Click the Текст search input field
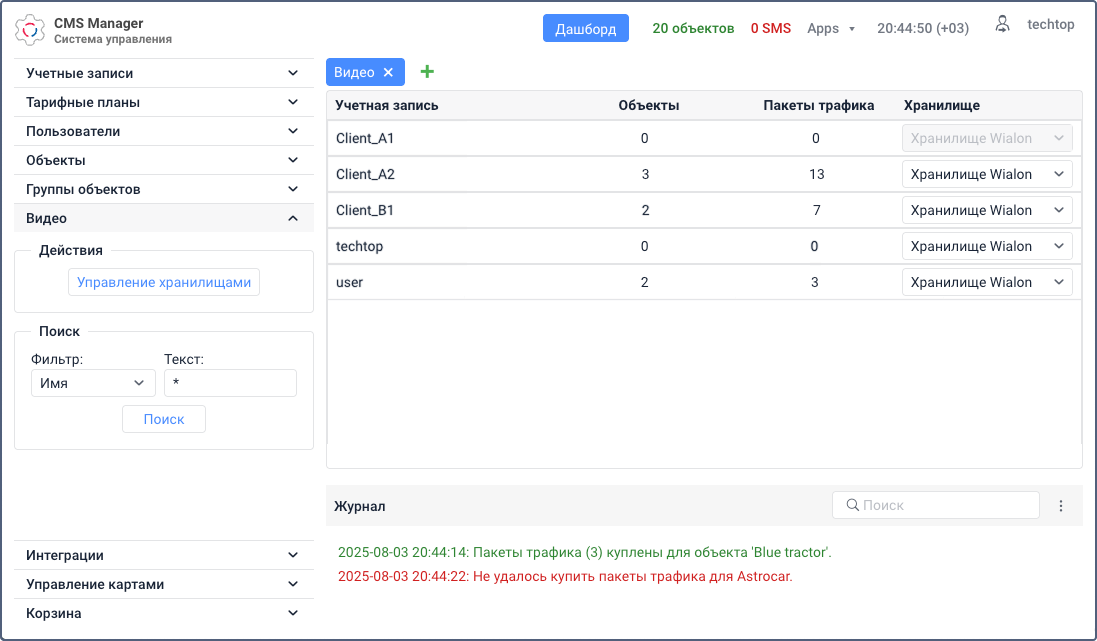This screenshot has height=641, width=1097. 230,383
